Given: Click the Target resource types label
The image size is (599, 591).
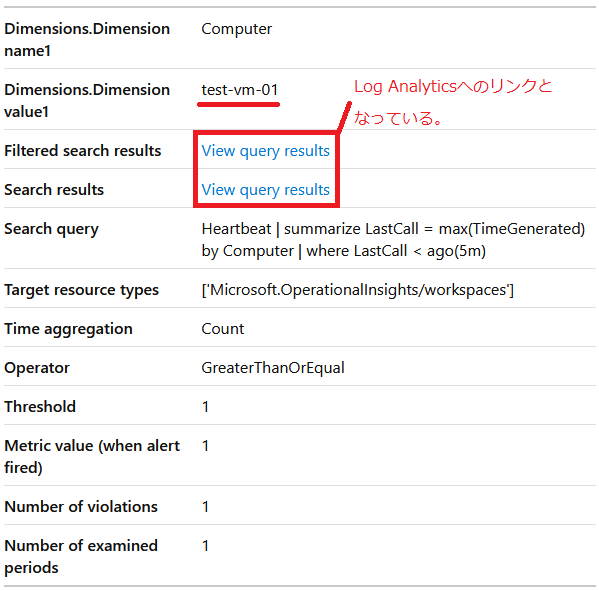Looking at the screenshot, I should click(81, 290).
